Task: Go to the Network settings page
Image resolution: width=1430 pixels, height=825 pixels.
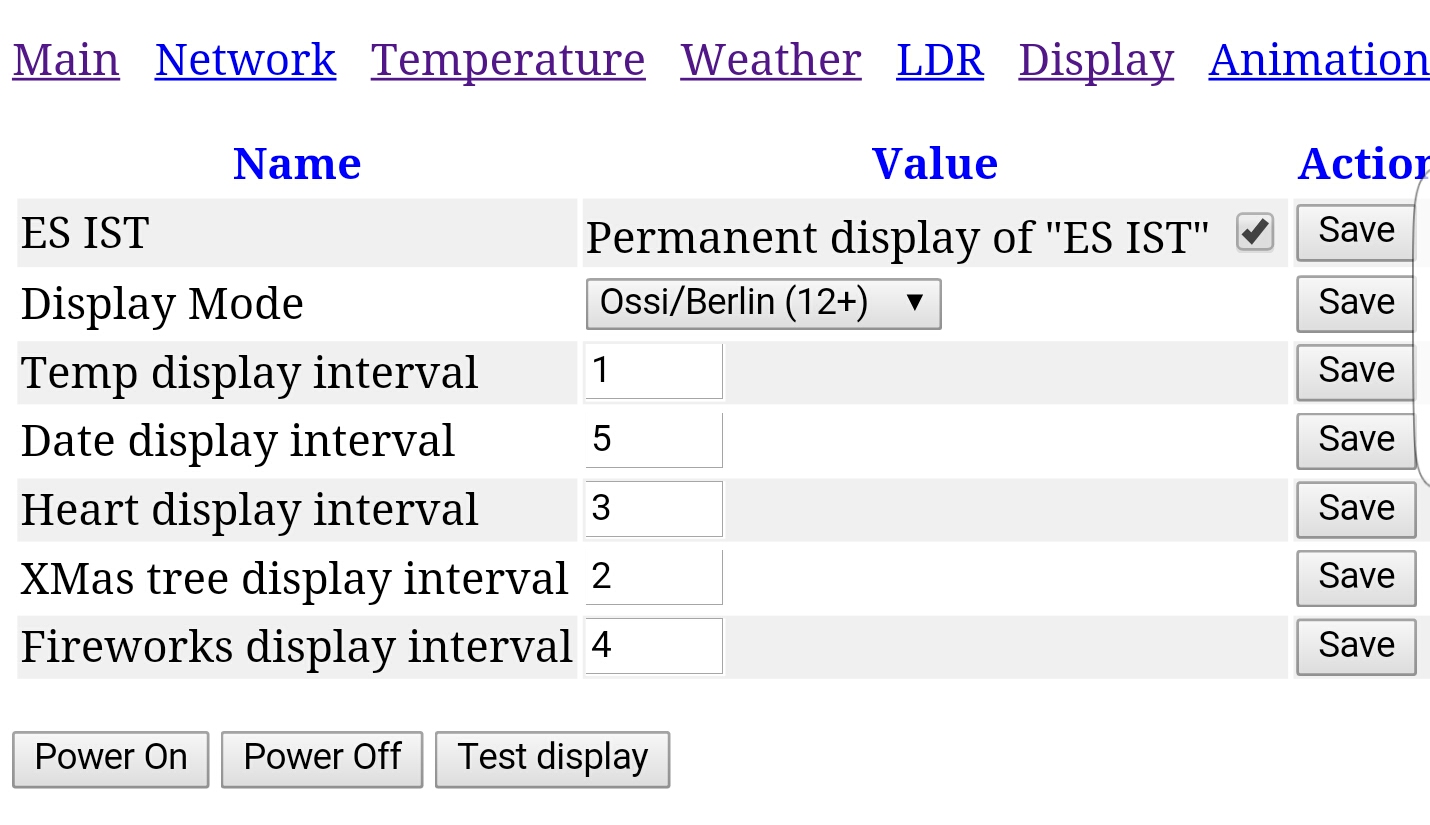Action: (245, 60)
